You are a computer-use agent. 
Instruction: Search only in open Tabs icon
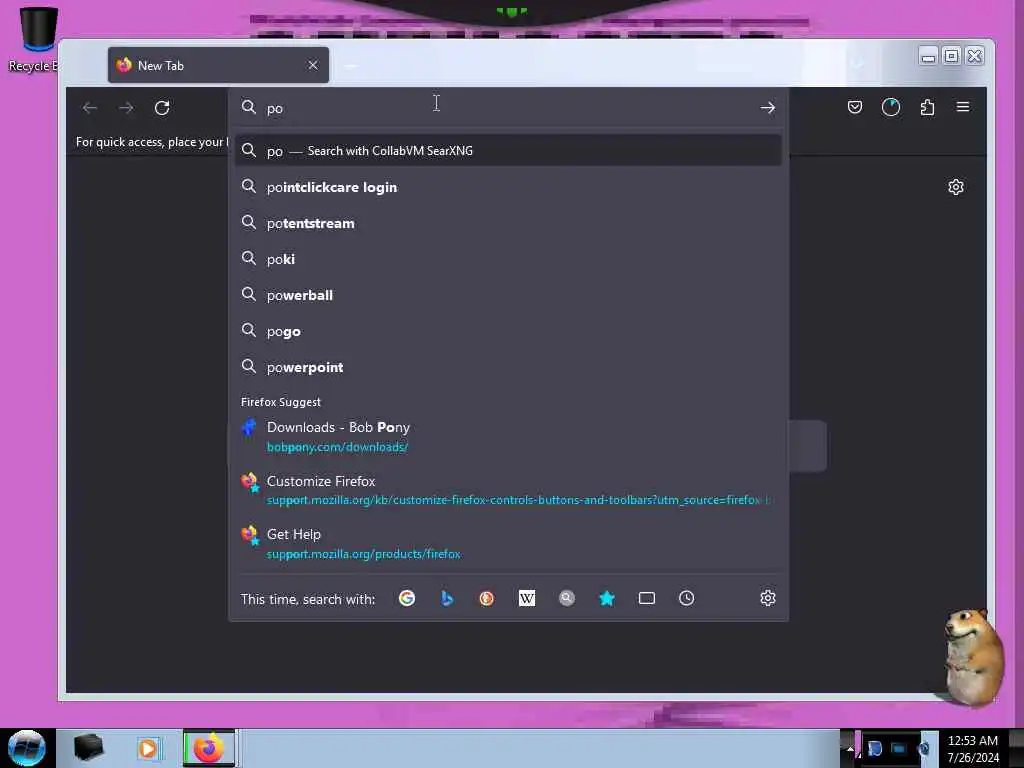[647, 598]
